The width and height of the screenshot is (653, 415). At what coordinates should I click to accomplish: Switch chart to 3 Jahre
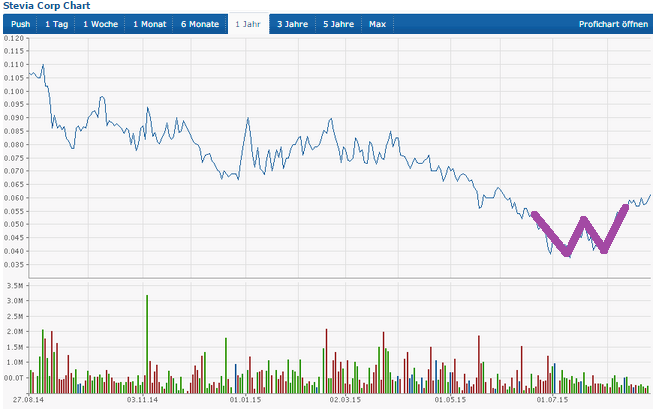click(292, 24)
